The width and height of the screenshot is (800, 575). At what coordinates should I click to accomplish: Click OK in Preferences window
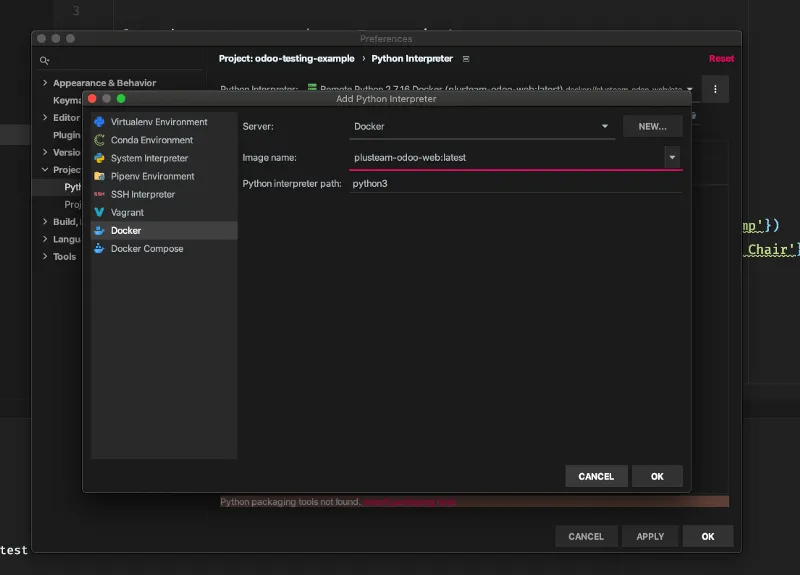(708, 536)
